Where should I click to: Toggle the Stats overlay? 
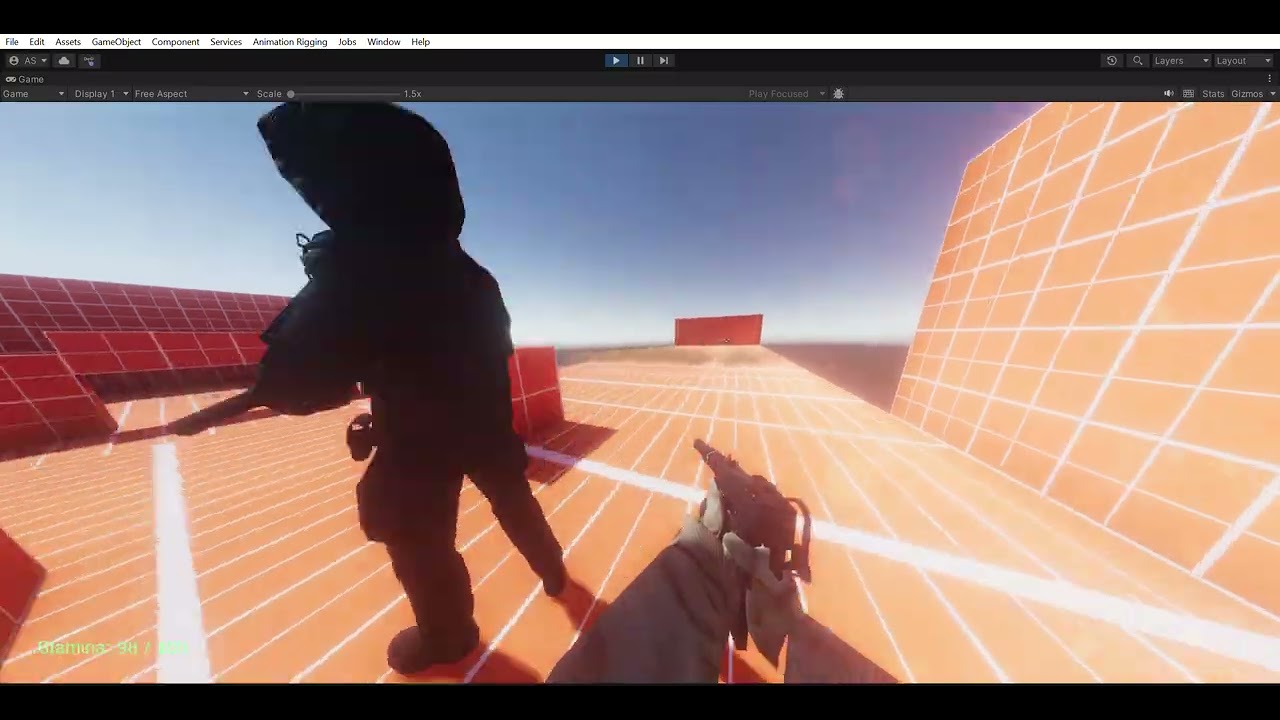tap(1213, 94)
